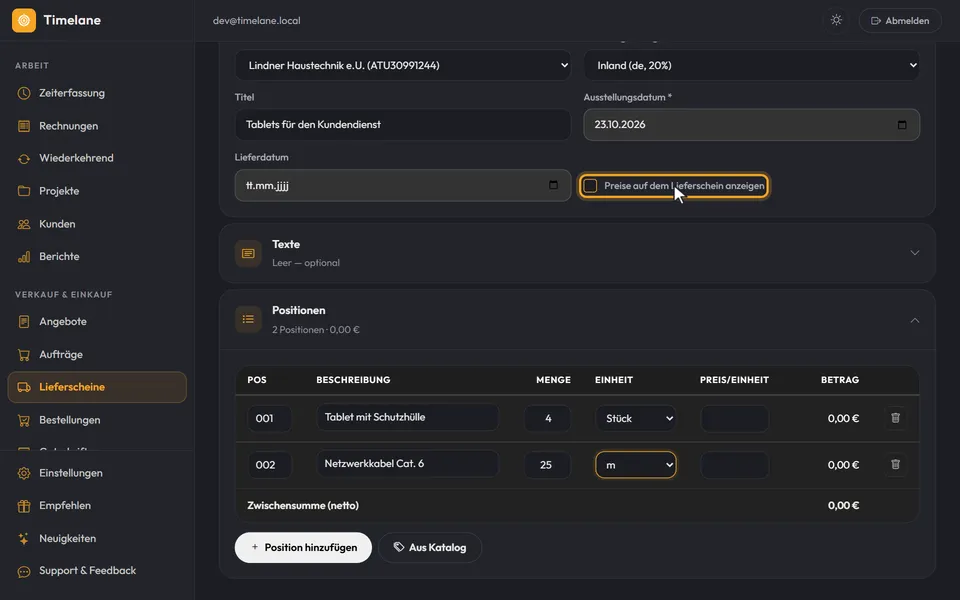Viewport: 960px width, 600px height.
Task: Open calendar picker for Lieferdatum
Action: tap(553, 185)
